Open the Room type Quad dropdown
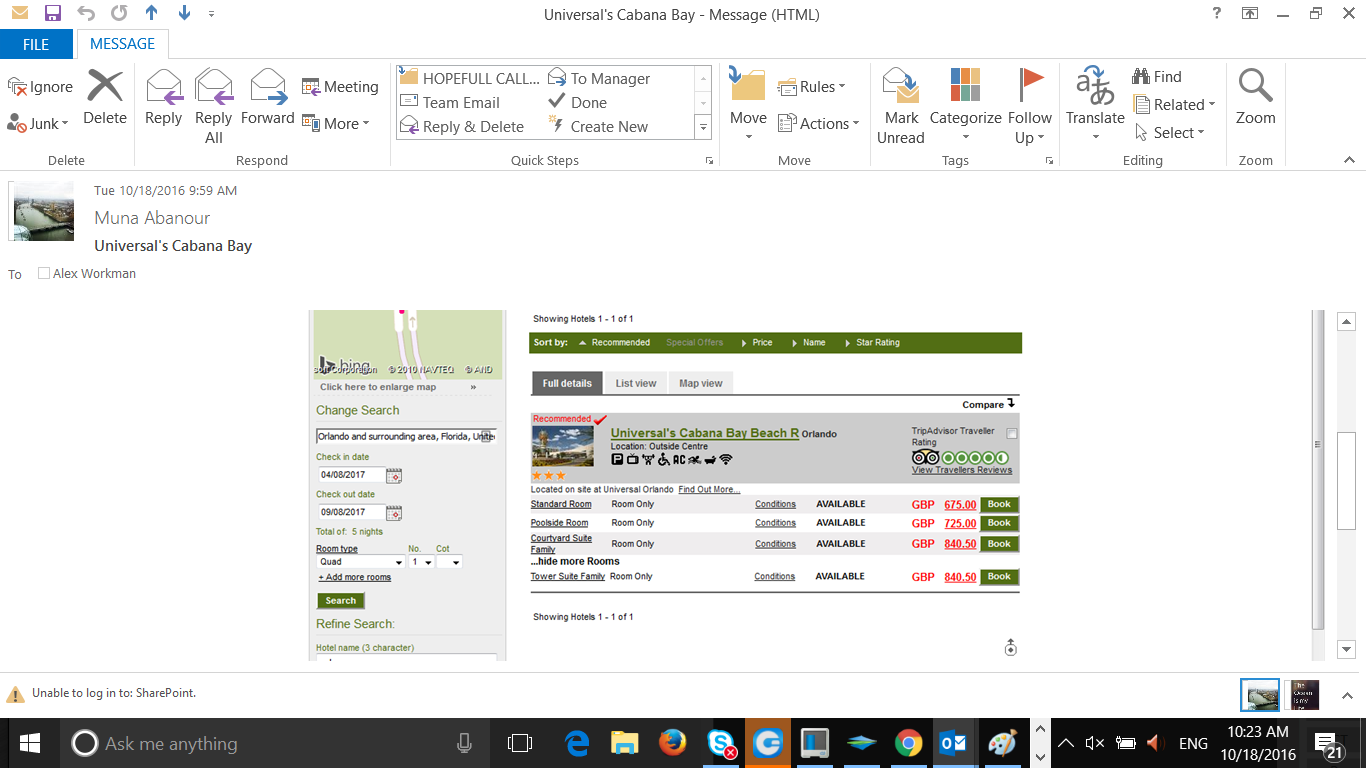 (x=360, y=562)
